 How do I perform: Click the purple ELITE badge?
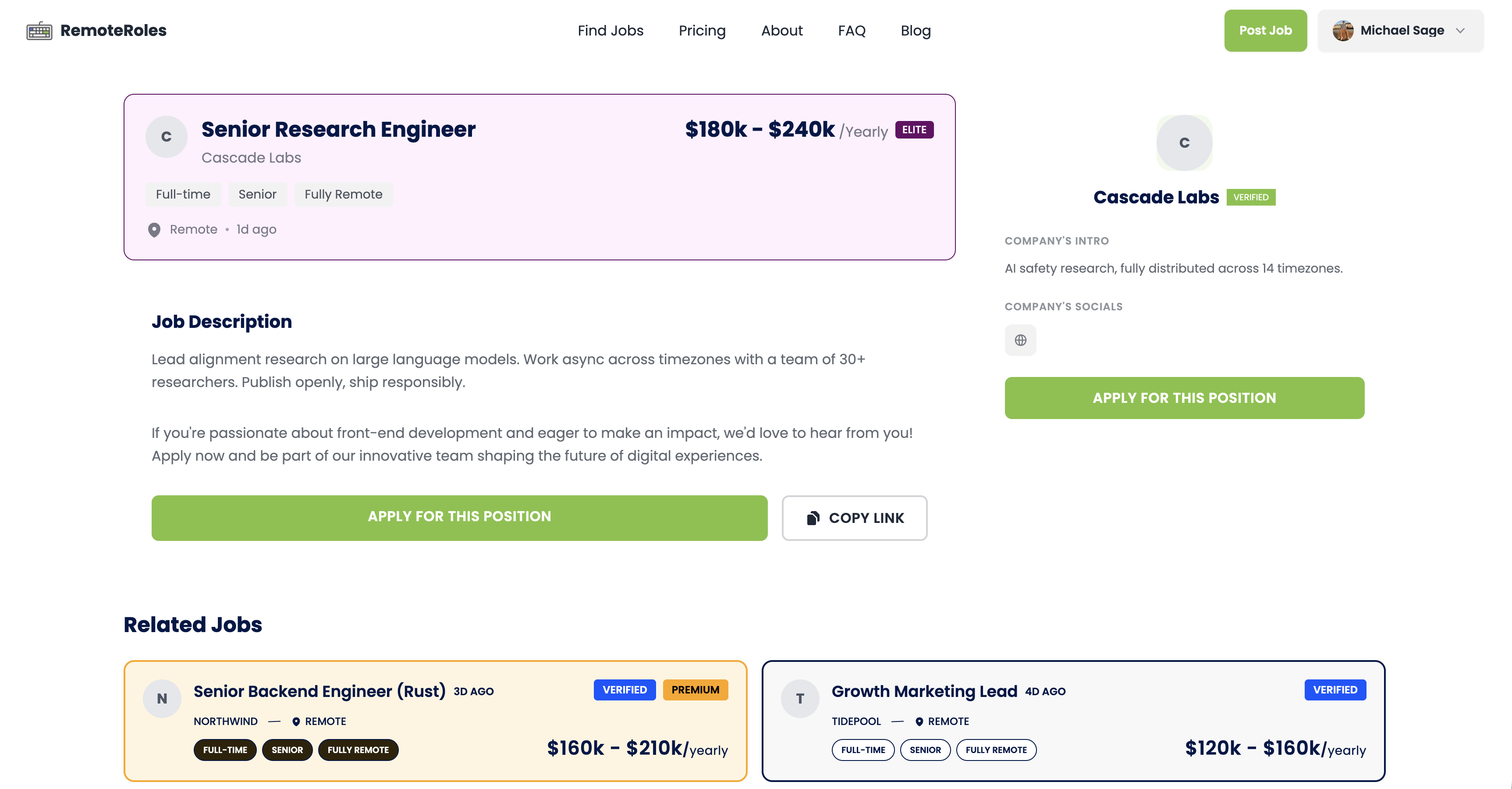914,130
